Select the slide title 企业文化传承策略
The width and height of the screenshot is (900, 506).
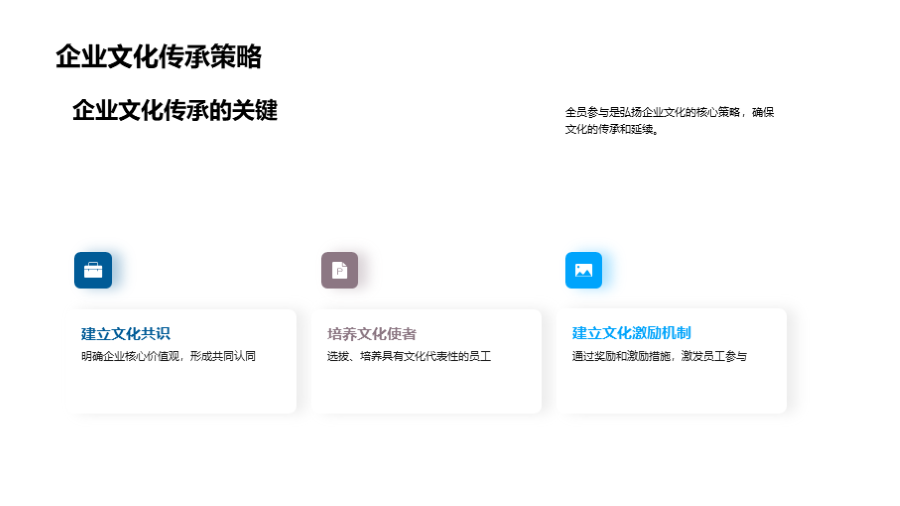tap(158, 57)
